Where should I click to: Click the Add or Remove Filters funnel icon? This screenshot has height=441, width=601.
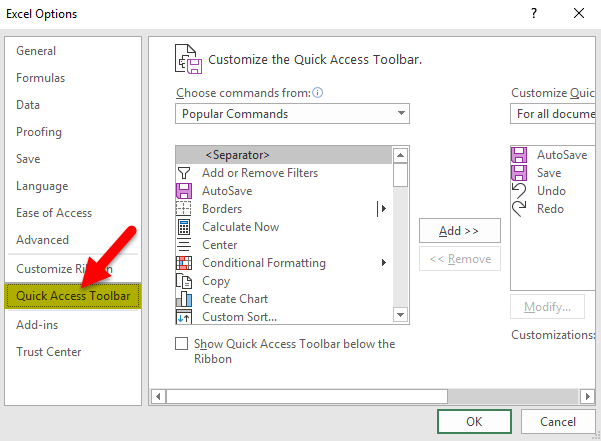point(184,173)
